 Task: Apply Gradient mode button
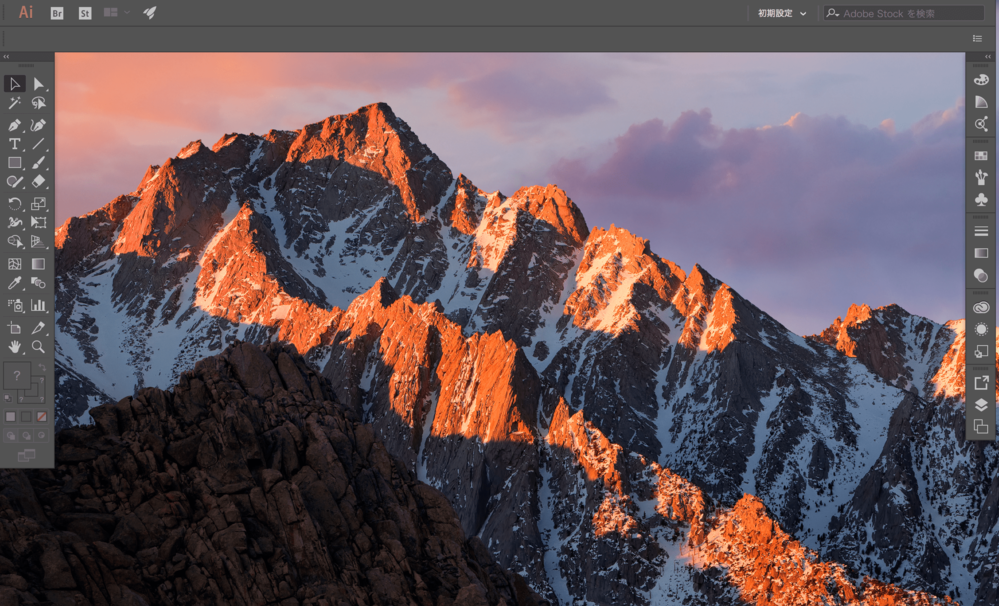pos(26,417)
